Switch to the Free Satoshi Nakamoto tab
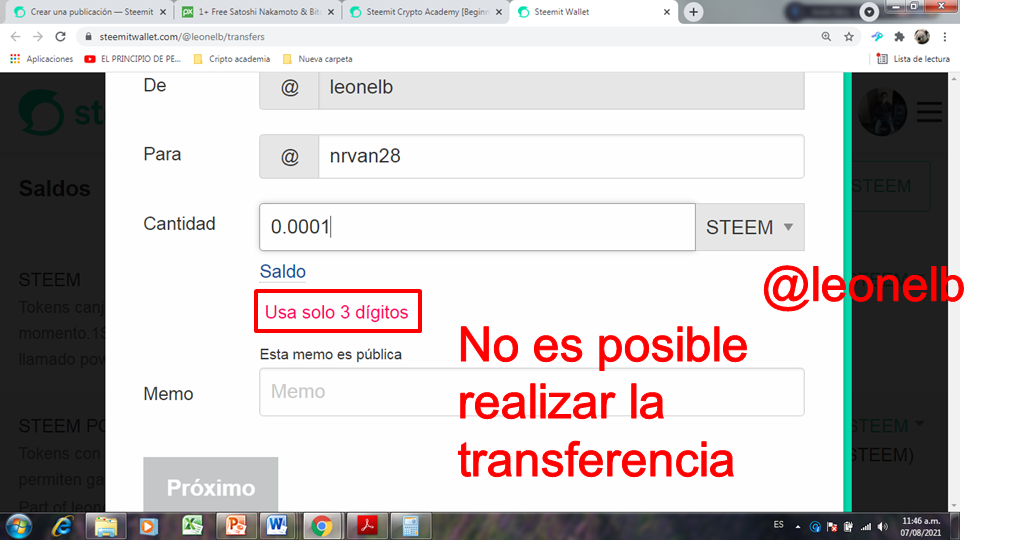Image resolution: width=1024 pixels, height=540 pixels. pyautogui.click(x=258, y=12)
